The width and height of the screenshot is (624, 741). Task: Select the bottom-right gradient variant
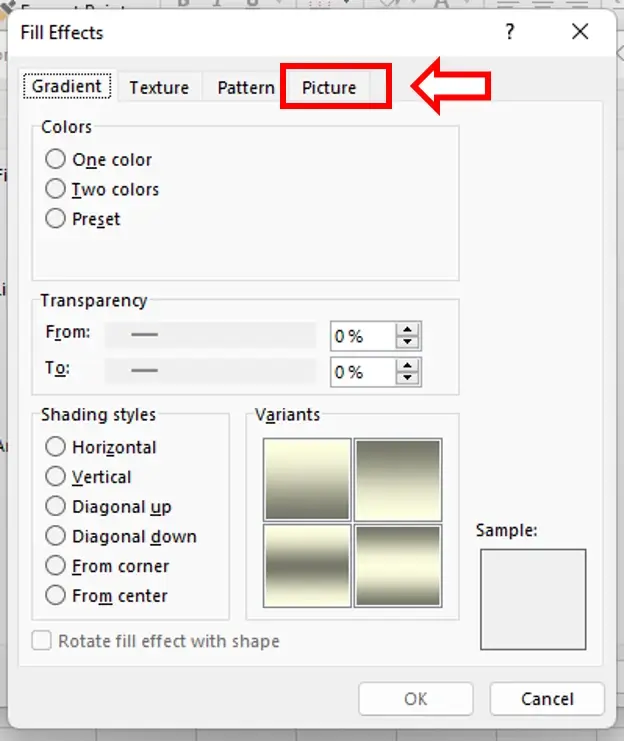[x=397, y=565]
